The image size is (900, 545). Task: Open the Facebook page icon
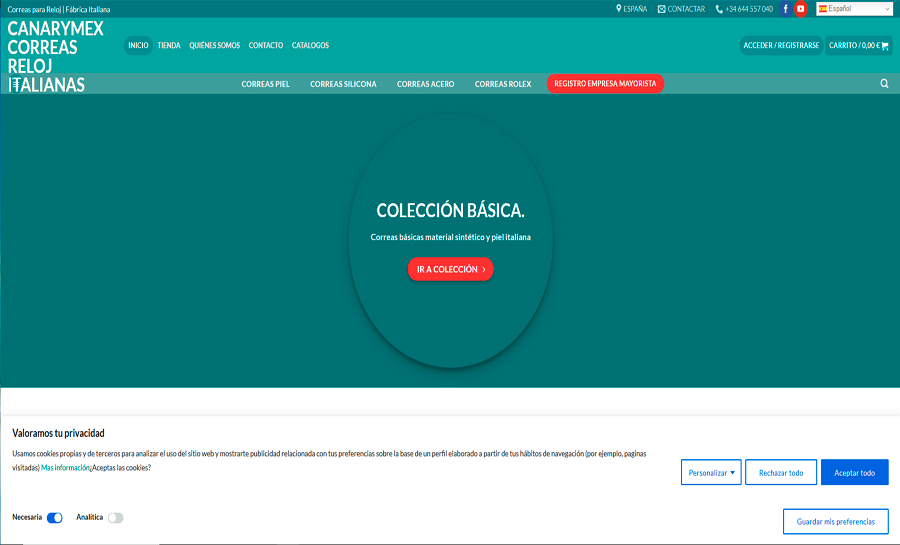[x=785, y=9]
